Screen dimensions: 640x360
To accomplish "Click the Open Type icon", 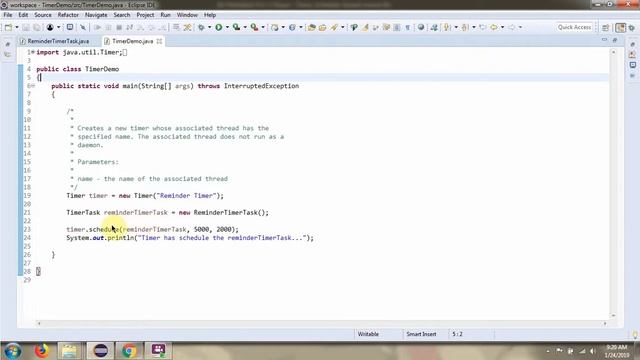I will click(x=312, y=27).
